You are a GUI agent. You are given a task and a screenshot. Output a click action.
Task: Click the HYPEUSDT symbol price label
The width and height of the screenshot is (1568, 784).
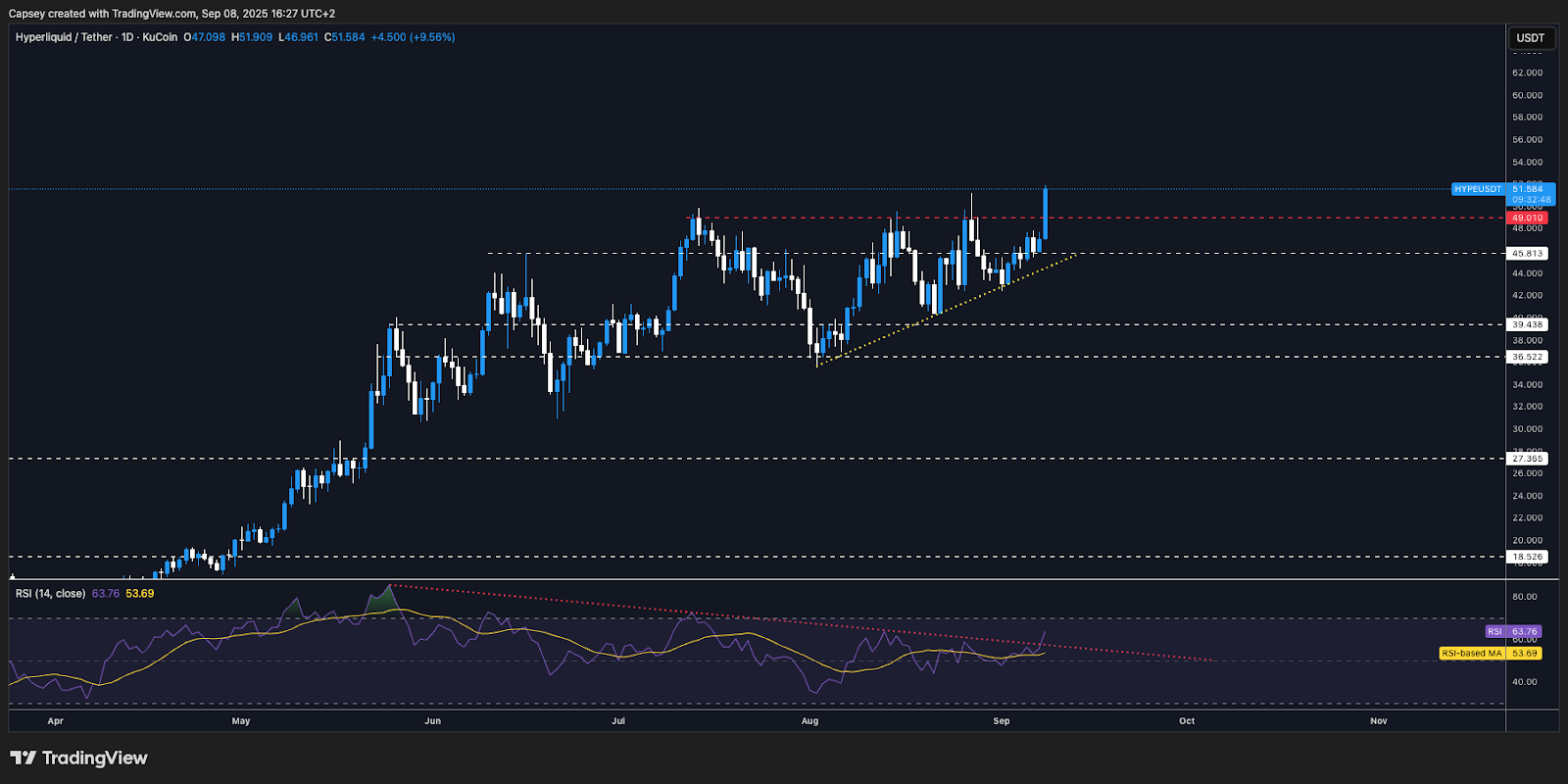1477,189
